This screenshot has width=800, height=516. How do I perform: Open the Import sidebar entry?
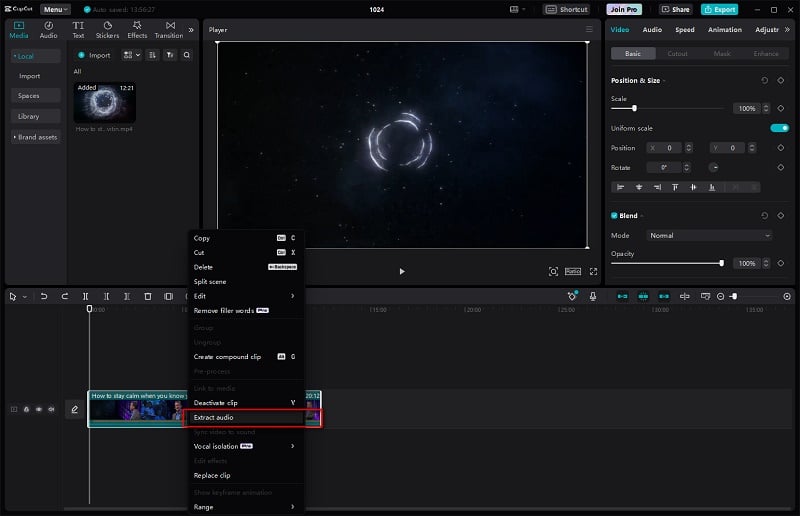tap(30, 76)
